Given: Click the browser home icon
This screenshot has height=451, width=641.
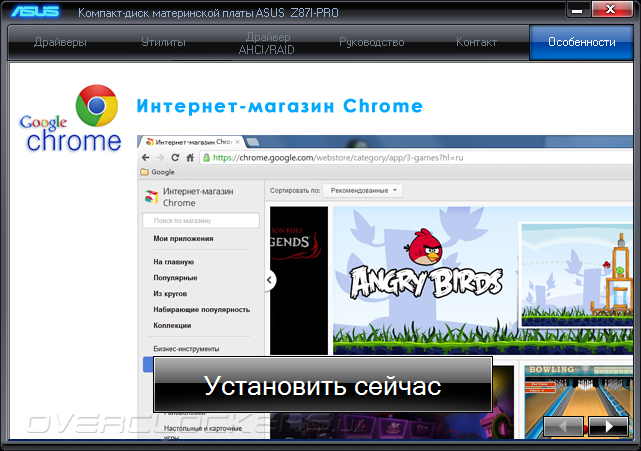Looking at the screenshot, I should click(x=190, y=157).
